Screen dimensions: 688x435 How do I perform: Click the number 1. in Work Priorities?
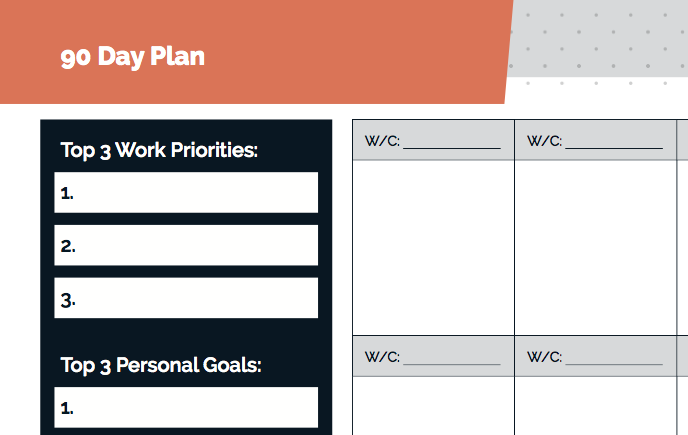coord(67,193)
